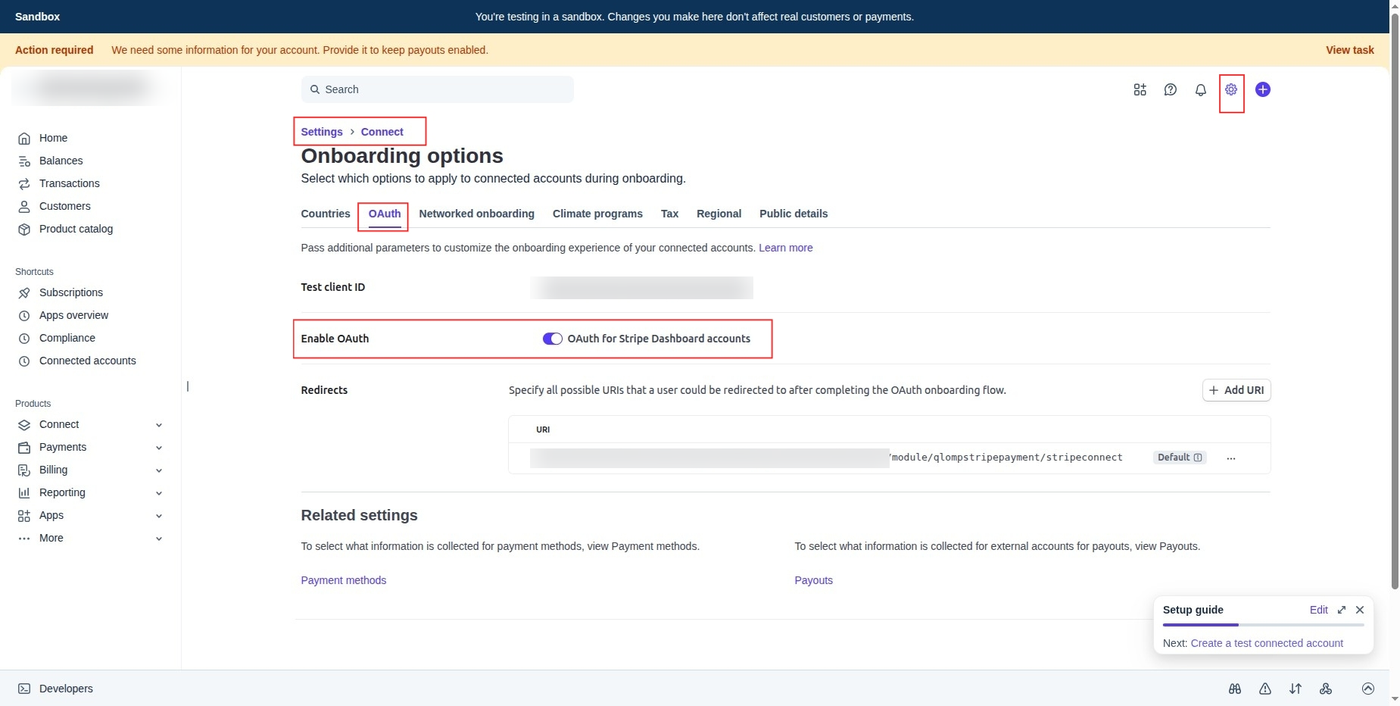The width and height of the screenshot is (1400, 706).
Task: Click the Connected accounts clock icon
Action: point(24,361)
